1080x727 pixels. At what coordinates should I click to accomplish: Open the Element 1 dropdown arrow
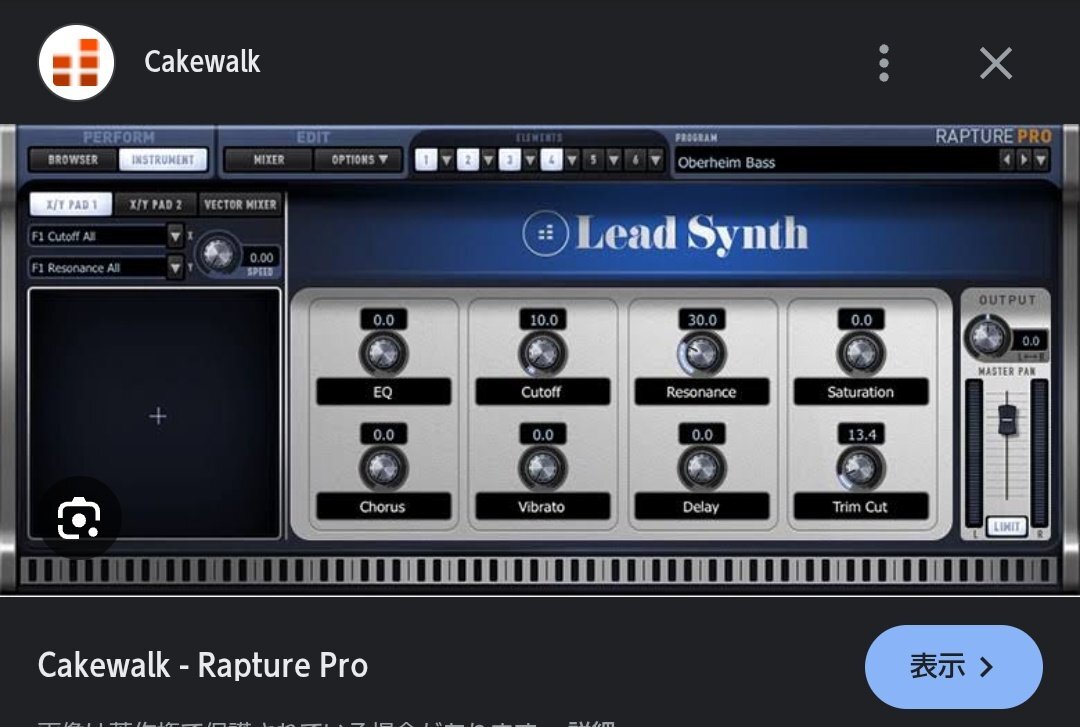pyautogui.click(x=446, y=161)
